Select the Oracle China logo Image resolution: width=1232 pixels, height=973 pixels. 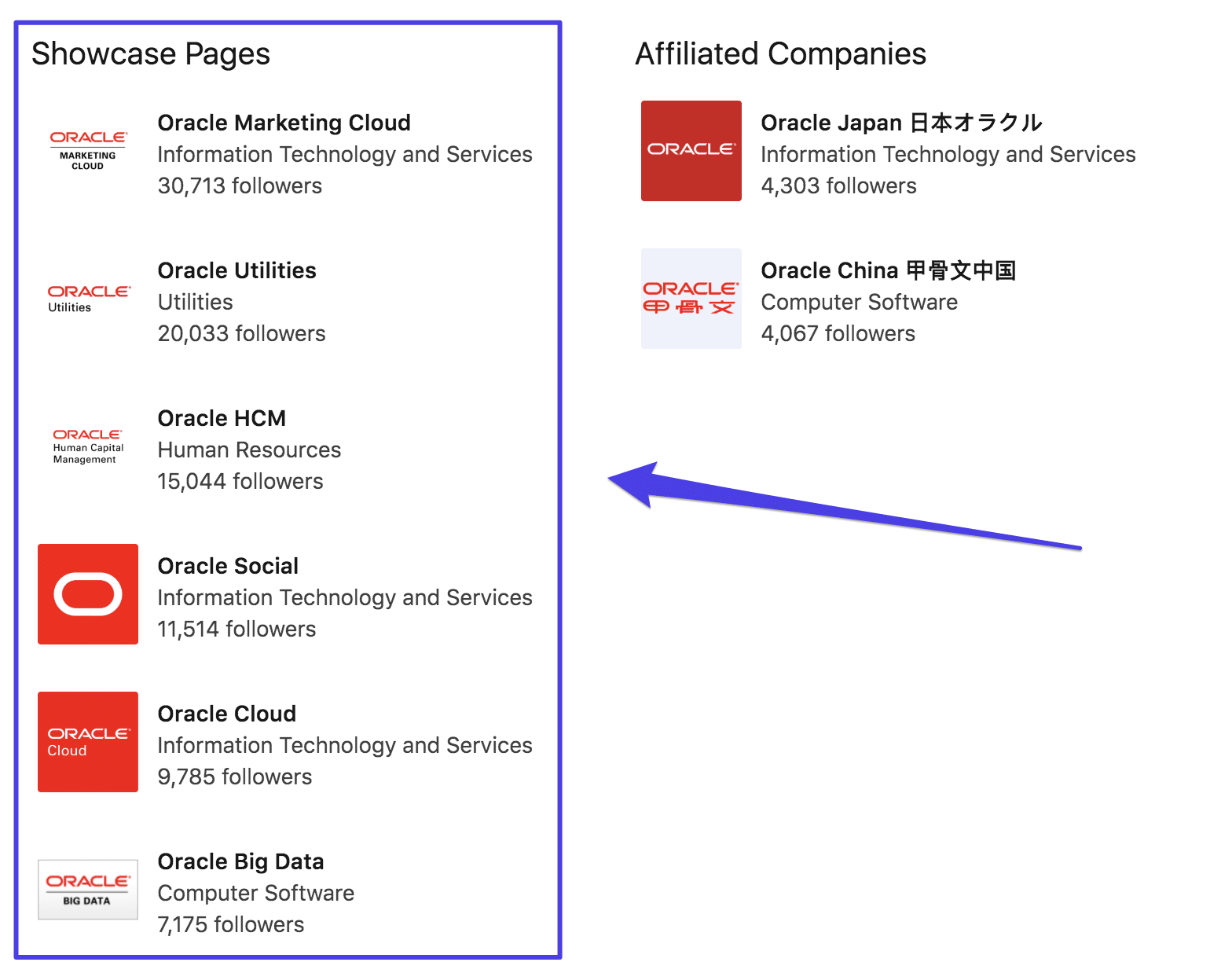tap(691, 299)
